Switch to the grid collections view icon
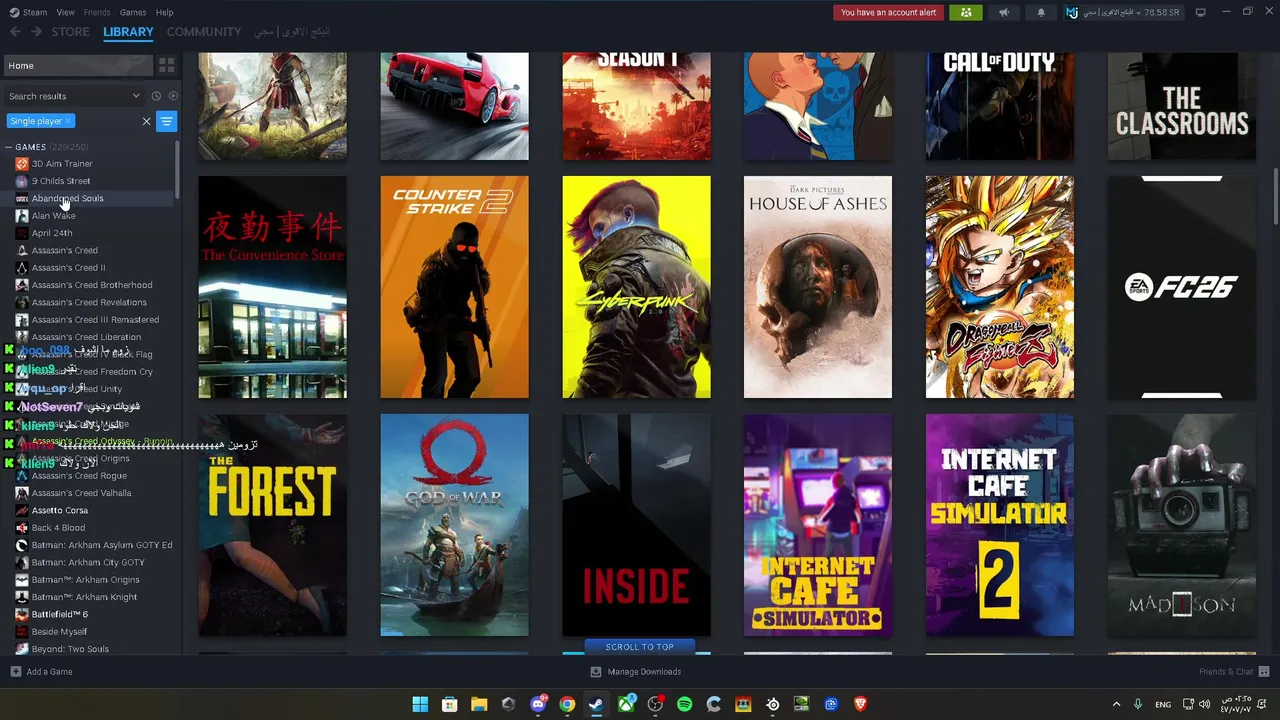Image resolution: width=1280 pixels, height=720 pixels. click(x=166, y=65)
